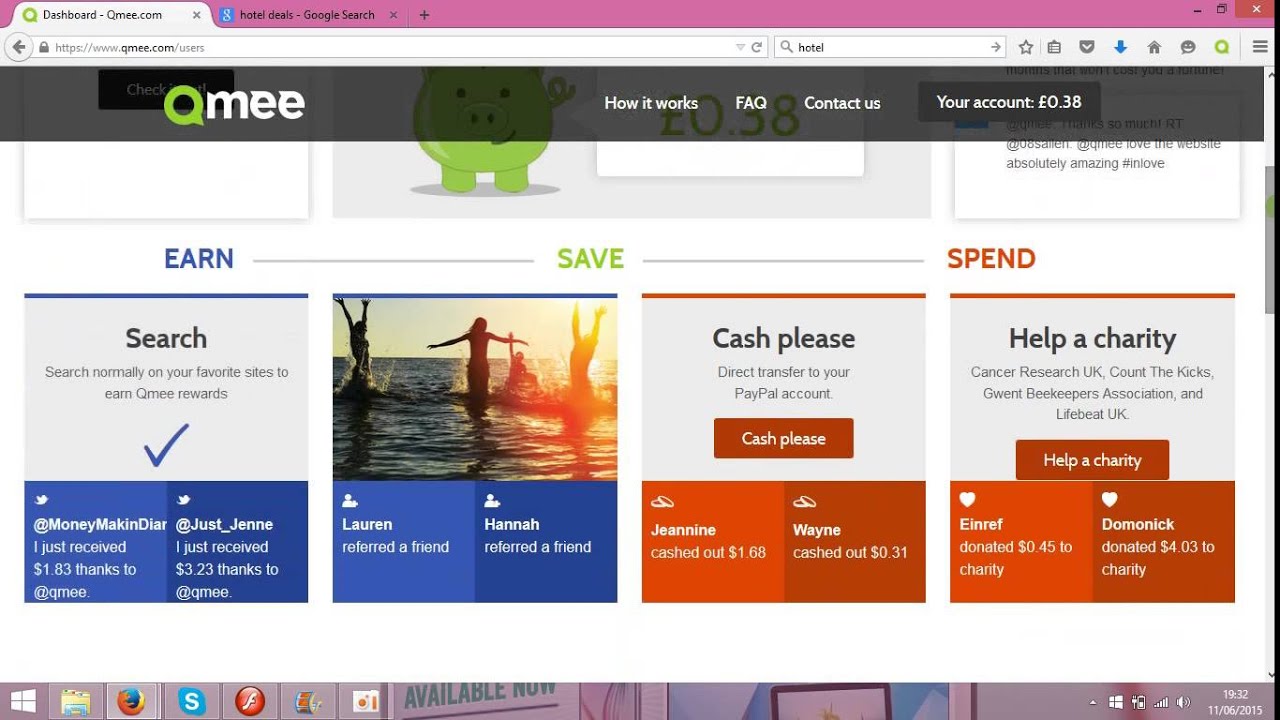
Task: Go to the browser home page
Action: click(1154, 47)
